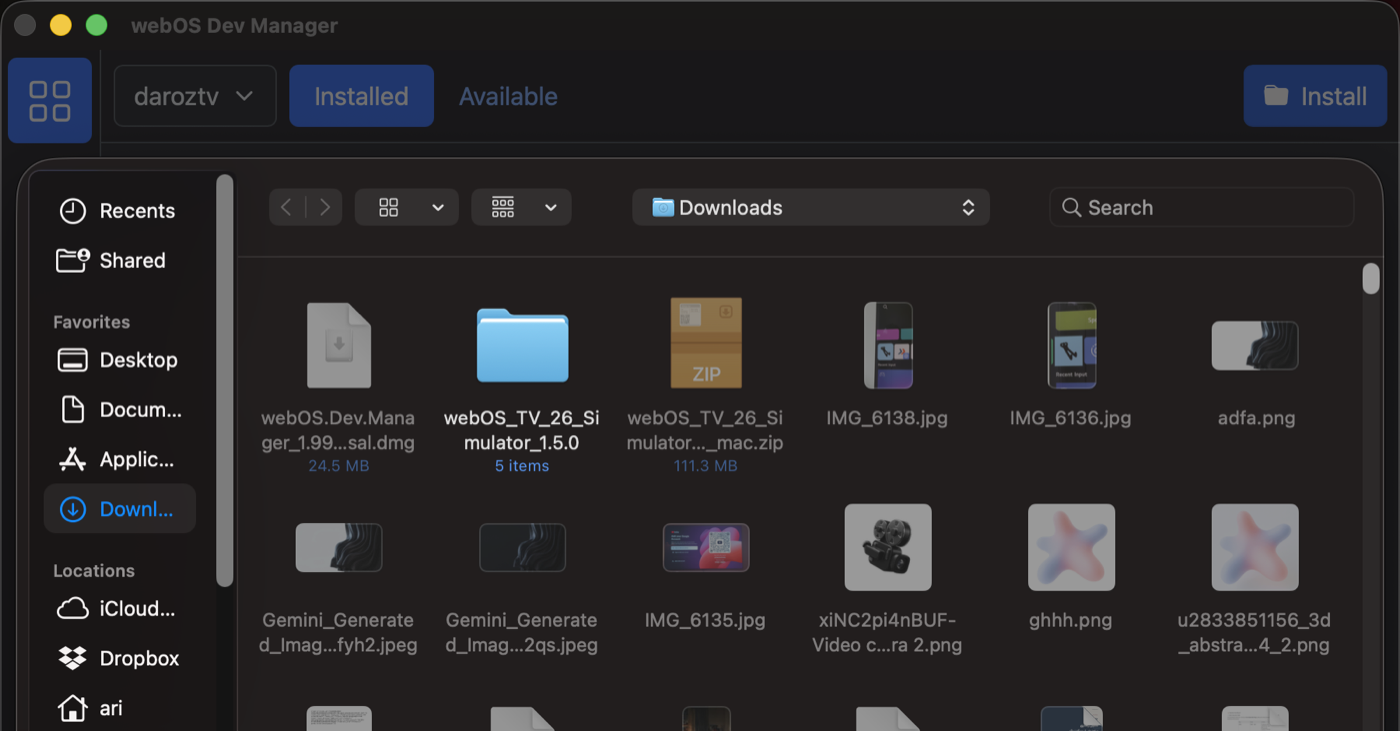The width and height of the screenshot is (1400, 731).
Task: Click the IMG_6138.jpg file name
Action: point(887,418)
